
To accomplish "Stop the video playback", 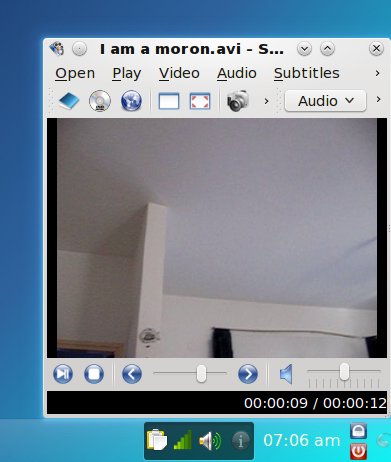I will [94, 374].
